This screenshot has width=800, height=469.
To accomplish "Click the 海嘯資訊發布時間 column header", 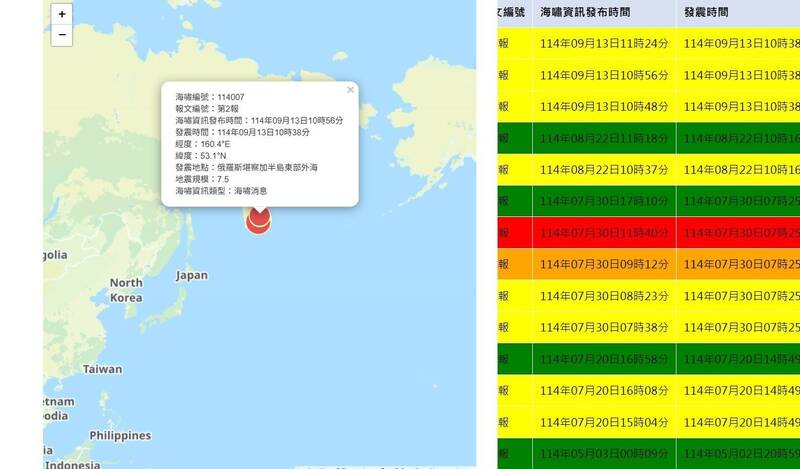I will tap(585, 12).
